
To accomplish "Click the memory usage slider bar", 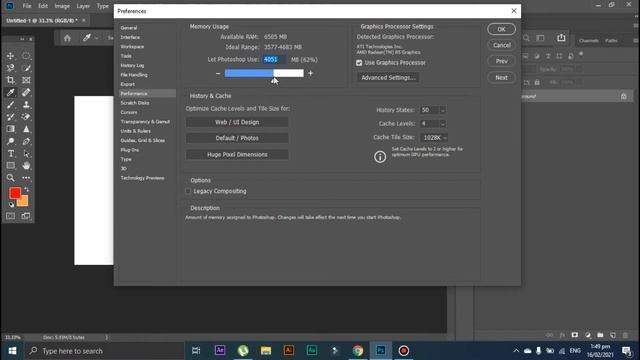I will tap(264, 73).
